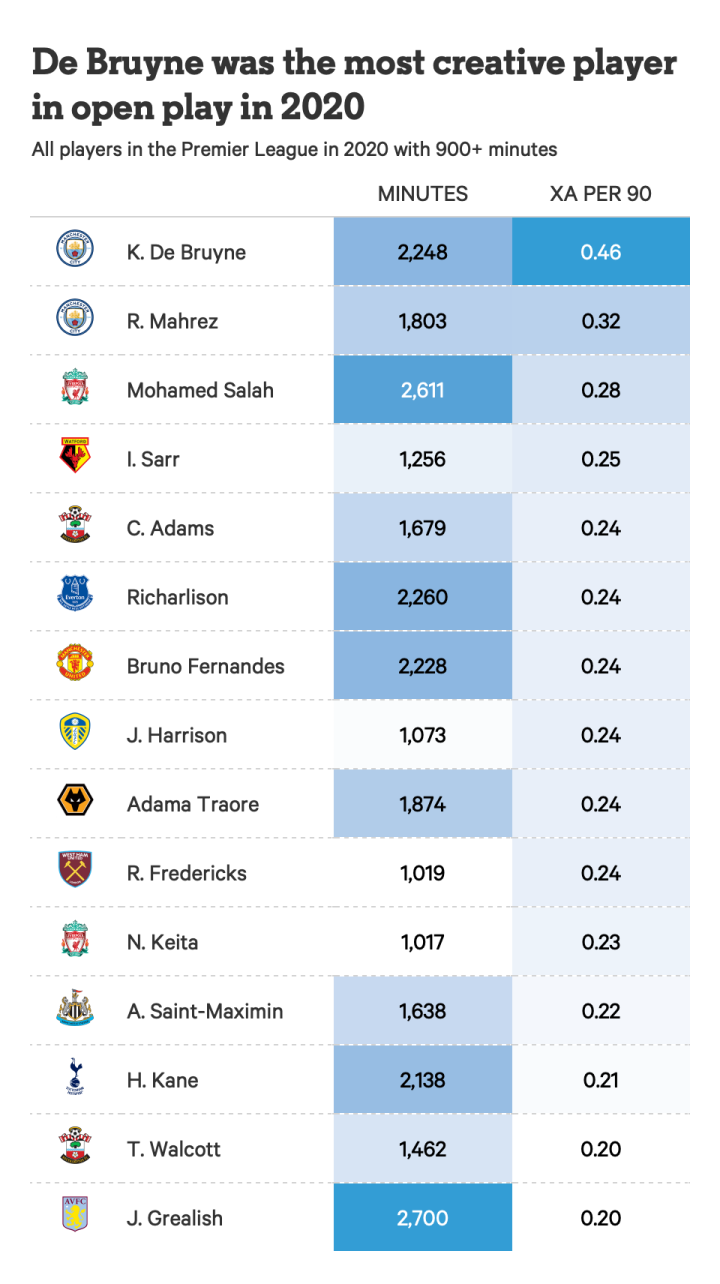Click the Aston Villa crest beside J. Grealish
720x1284 pixels.
click(x=75, y=1218)
